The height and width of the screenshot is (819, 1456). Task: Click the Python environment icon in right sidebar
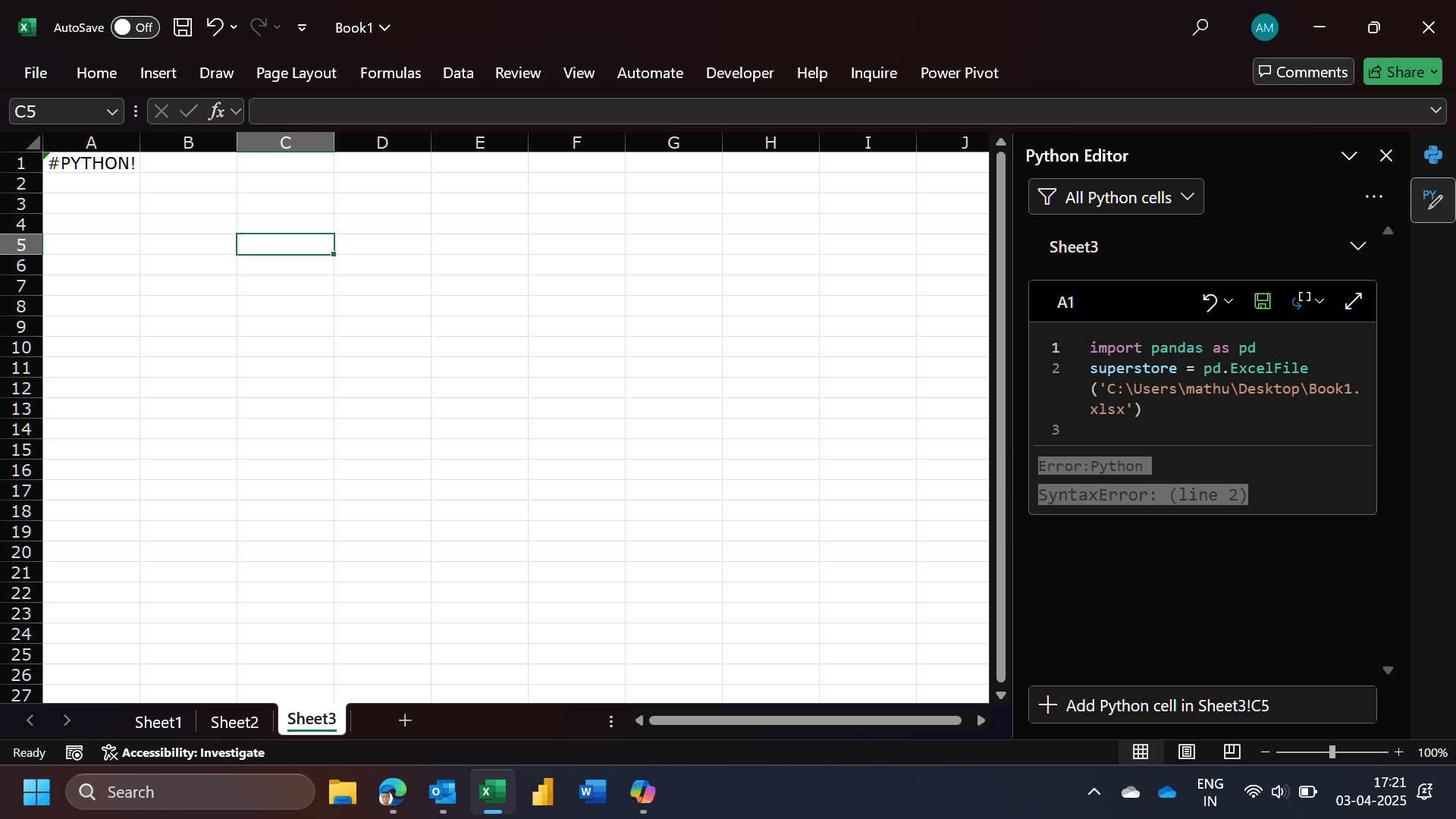coord(1433,155)
